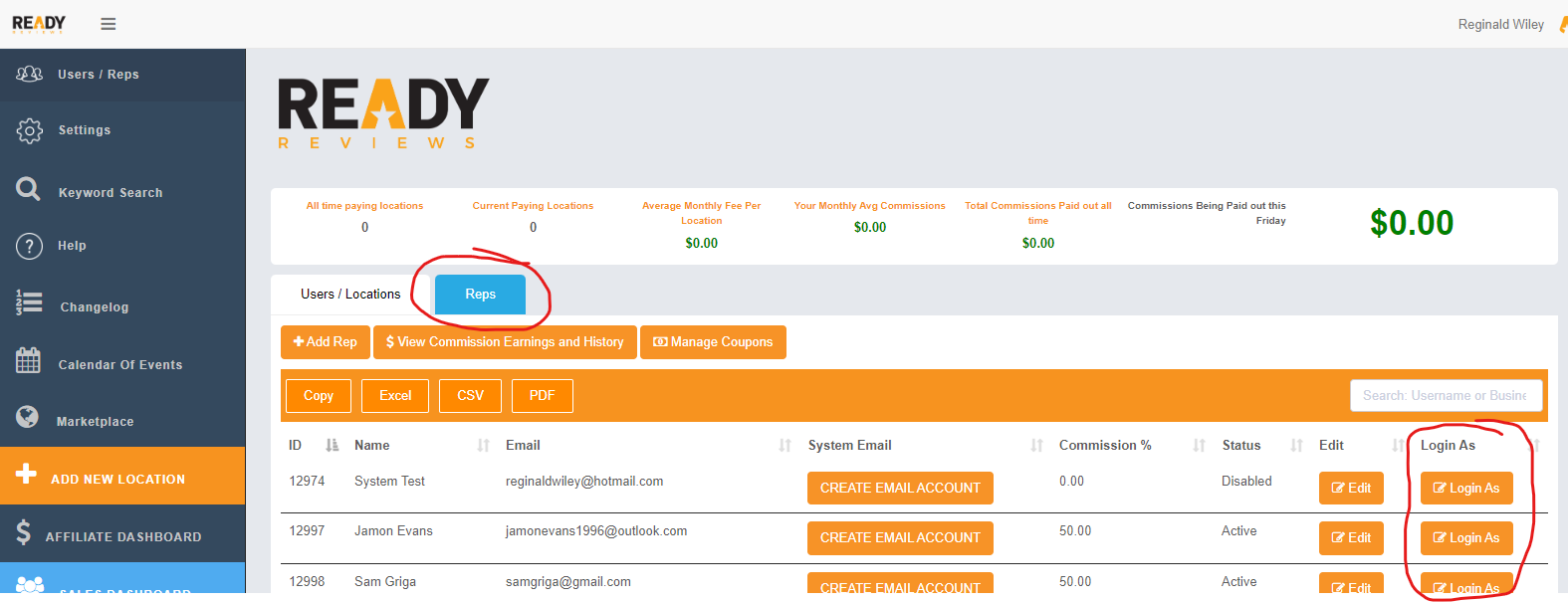1568x602 pixels.
Task: Login As Jamon Evans
Action: tap(1466, 538)
